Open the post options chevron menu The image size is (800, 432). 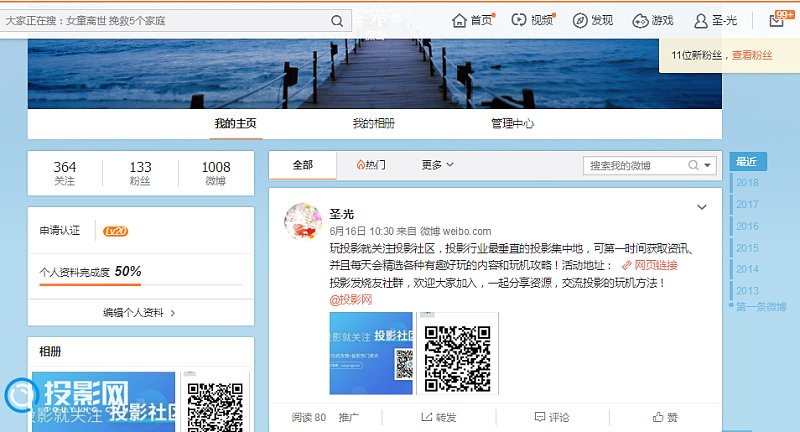[x=702, y=208]
